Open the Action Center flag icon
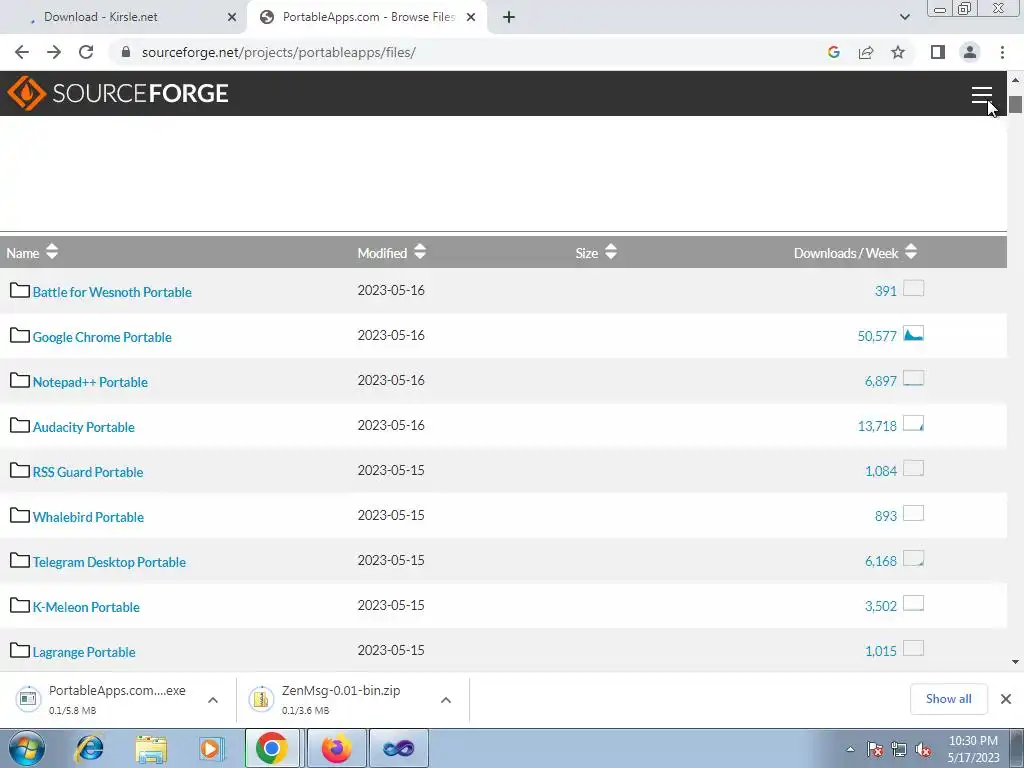1024x768 pixels. (x=874, y=749)
